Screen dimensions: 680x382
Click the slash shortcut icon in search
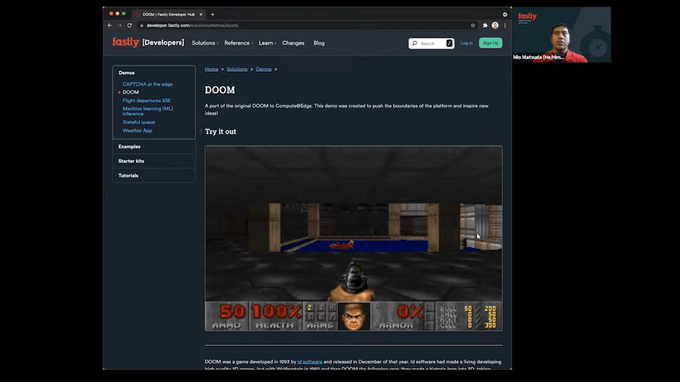click(449, 43)
